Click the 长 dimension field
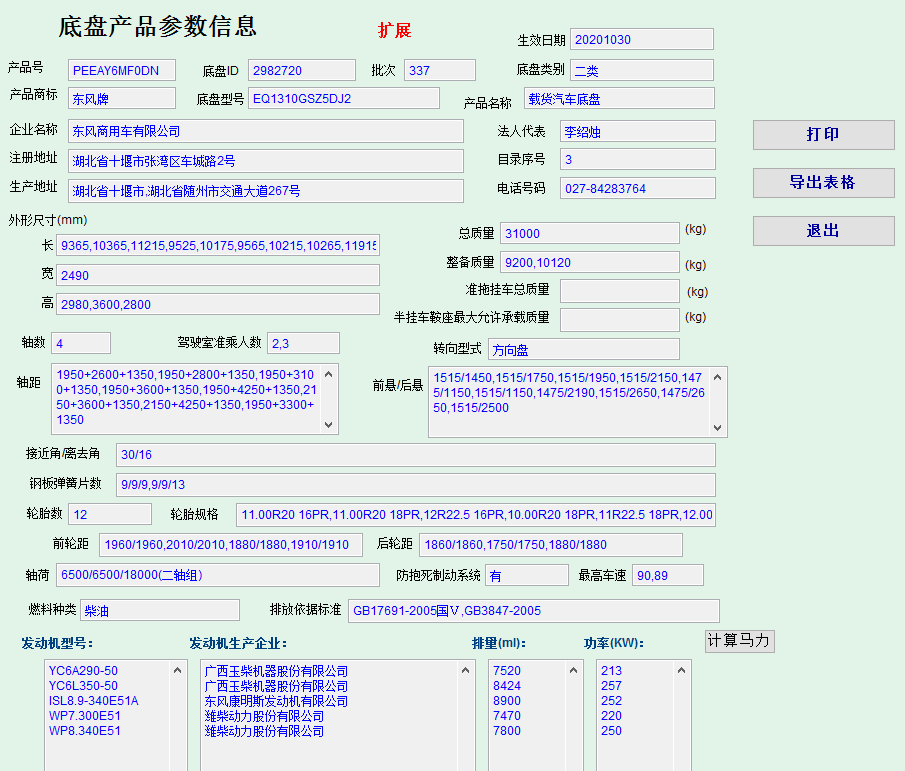Image resolution: width=905 pixels, height=771 pixels. pos(218,245)
